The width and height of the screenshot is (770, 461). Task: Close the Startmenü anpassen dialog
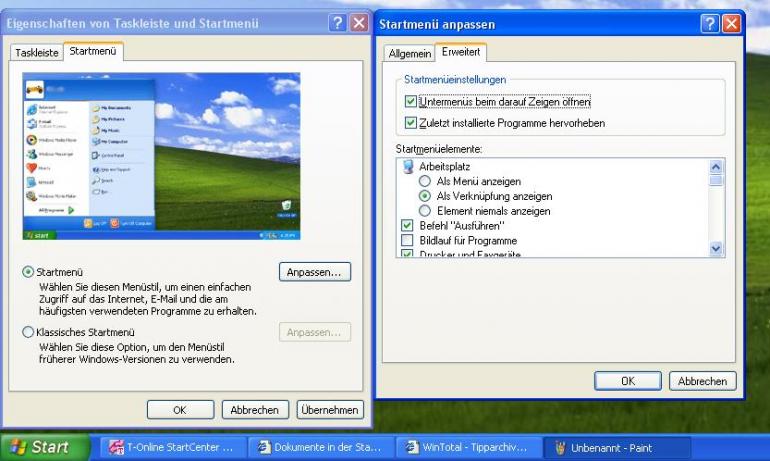pyautogui.click(x=732, y=24)
